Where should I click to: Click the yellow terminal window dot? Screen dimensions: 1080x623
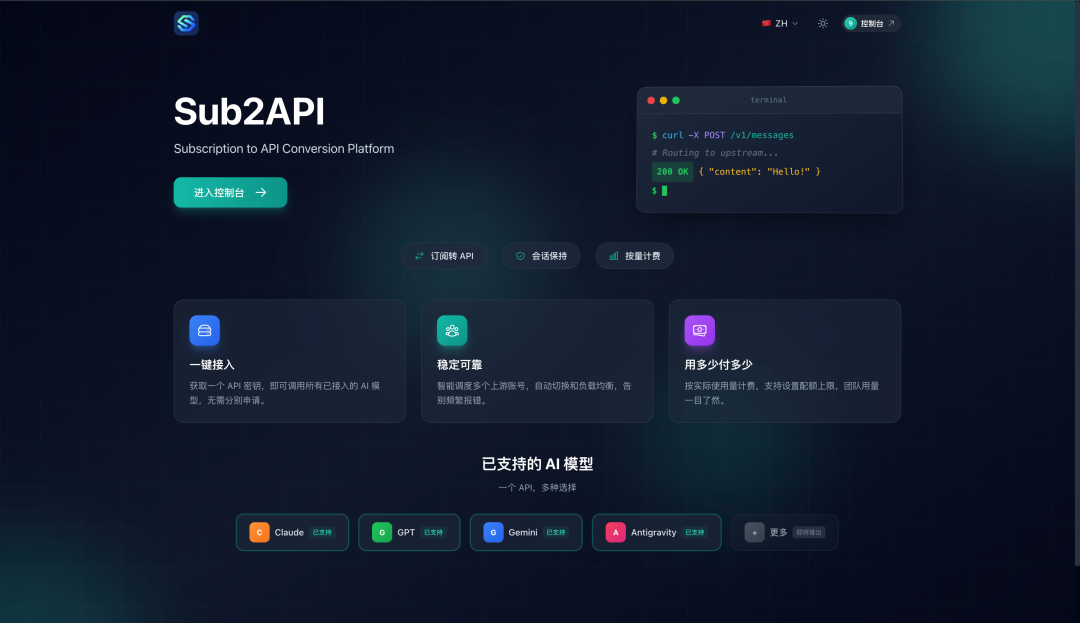(663, 101)
